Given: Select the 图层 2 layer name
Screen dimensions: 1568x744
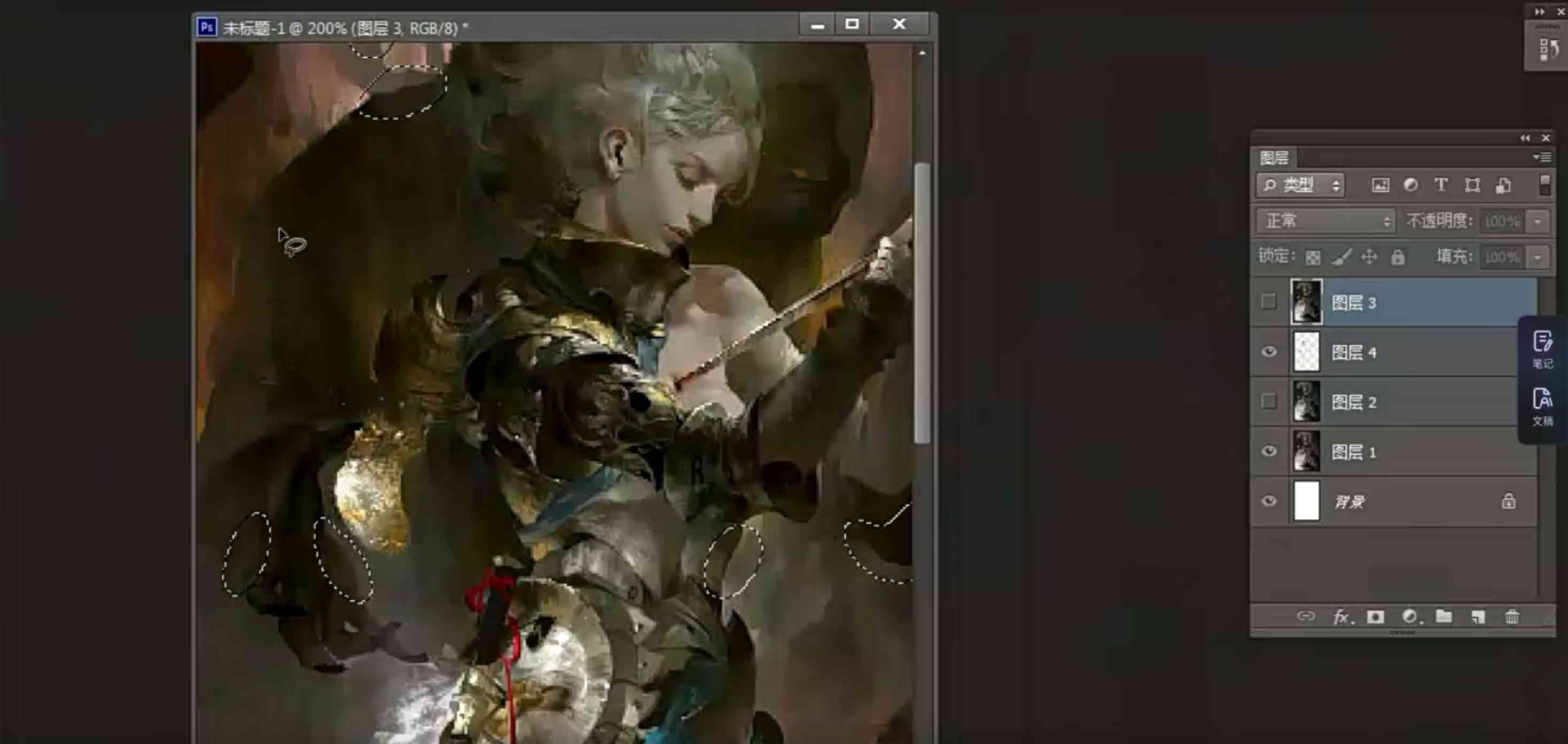Looking at the screenshot, I should pos(1354,402).
